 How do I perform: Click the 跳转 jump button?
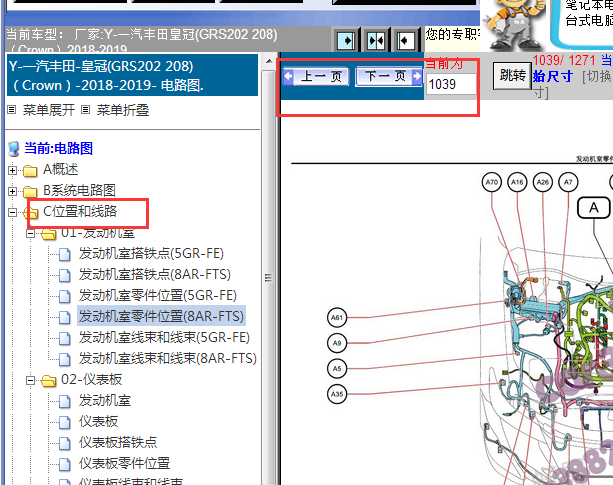click(x=513, y=75)
